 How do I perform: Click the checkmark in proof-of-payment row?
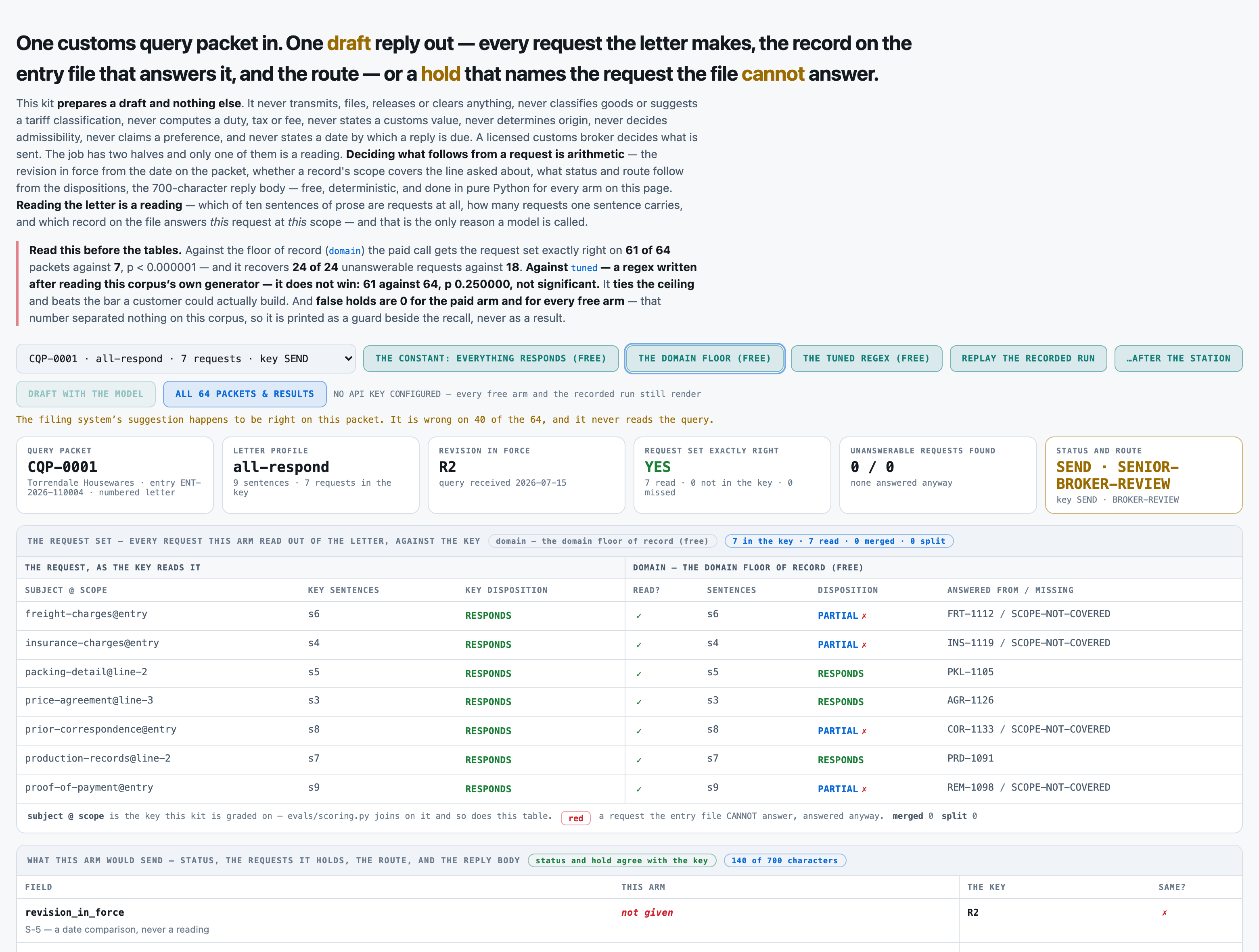639,789
